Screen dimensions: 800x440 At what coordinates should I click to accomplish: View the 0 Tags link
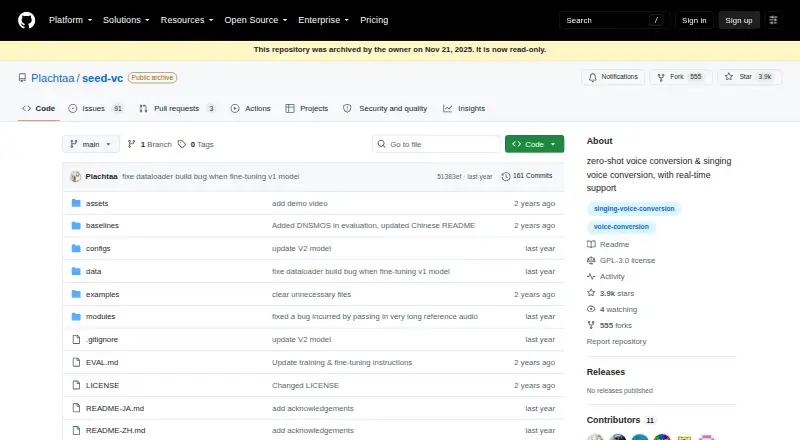point(195,144)
